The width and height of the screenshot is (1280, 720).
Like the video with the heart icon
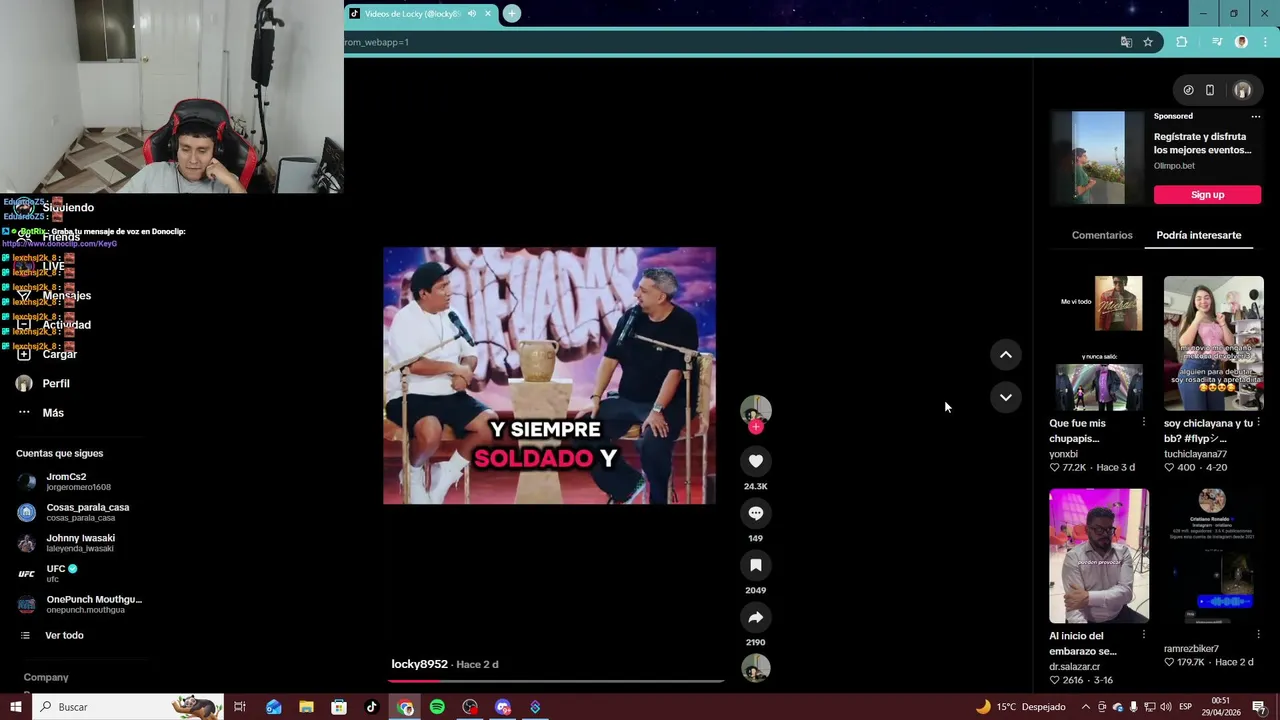coord(756,461)
